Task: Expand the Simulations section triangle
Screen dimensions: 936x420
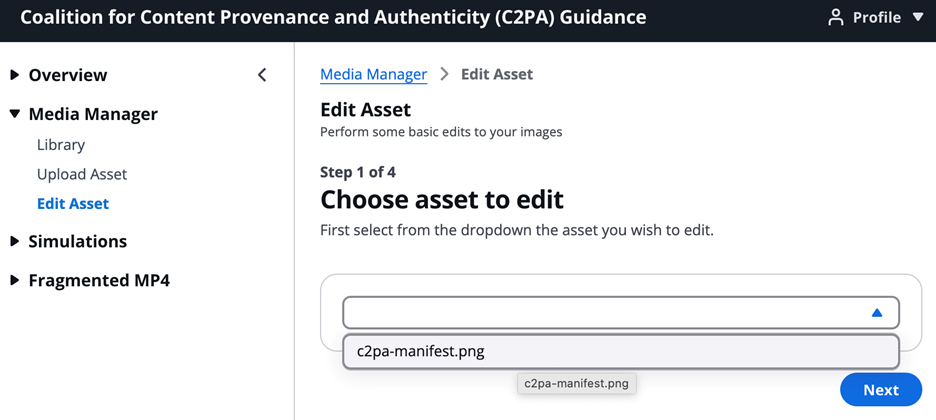Action: [14, 241]
